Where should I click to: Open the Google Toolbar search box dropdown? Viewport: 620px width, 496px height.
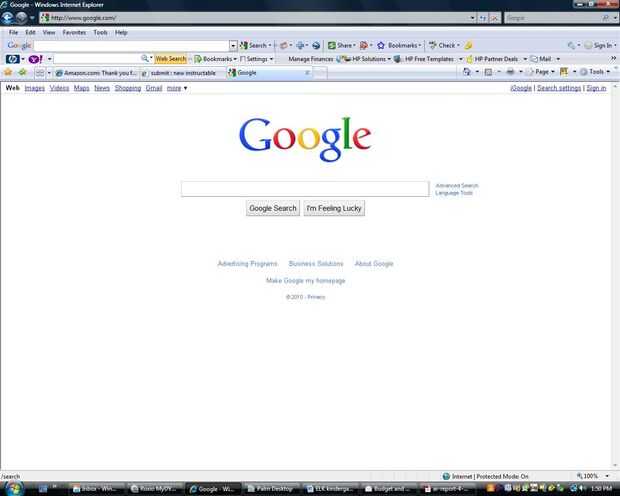tap(233, 45)
